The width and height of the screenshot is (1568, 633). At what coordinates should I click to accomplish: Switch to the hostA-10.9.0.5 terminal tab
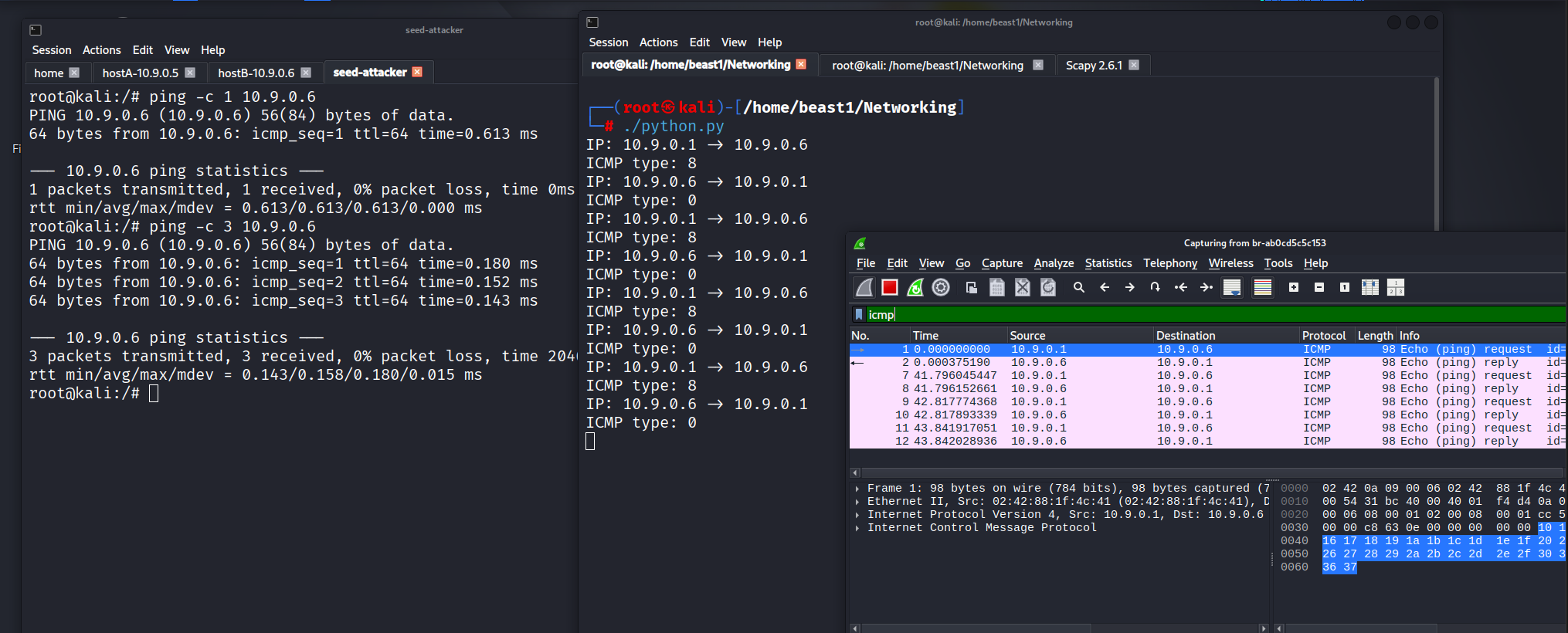pos(140,73)
